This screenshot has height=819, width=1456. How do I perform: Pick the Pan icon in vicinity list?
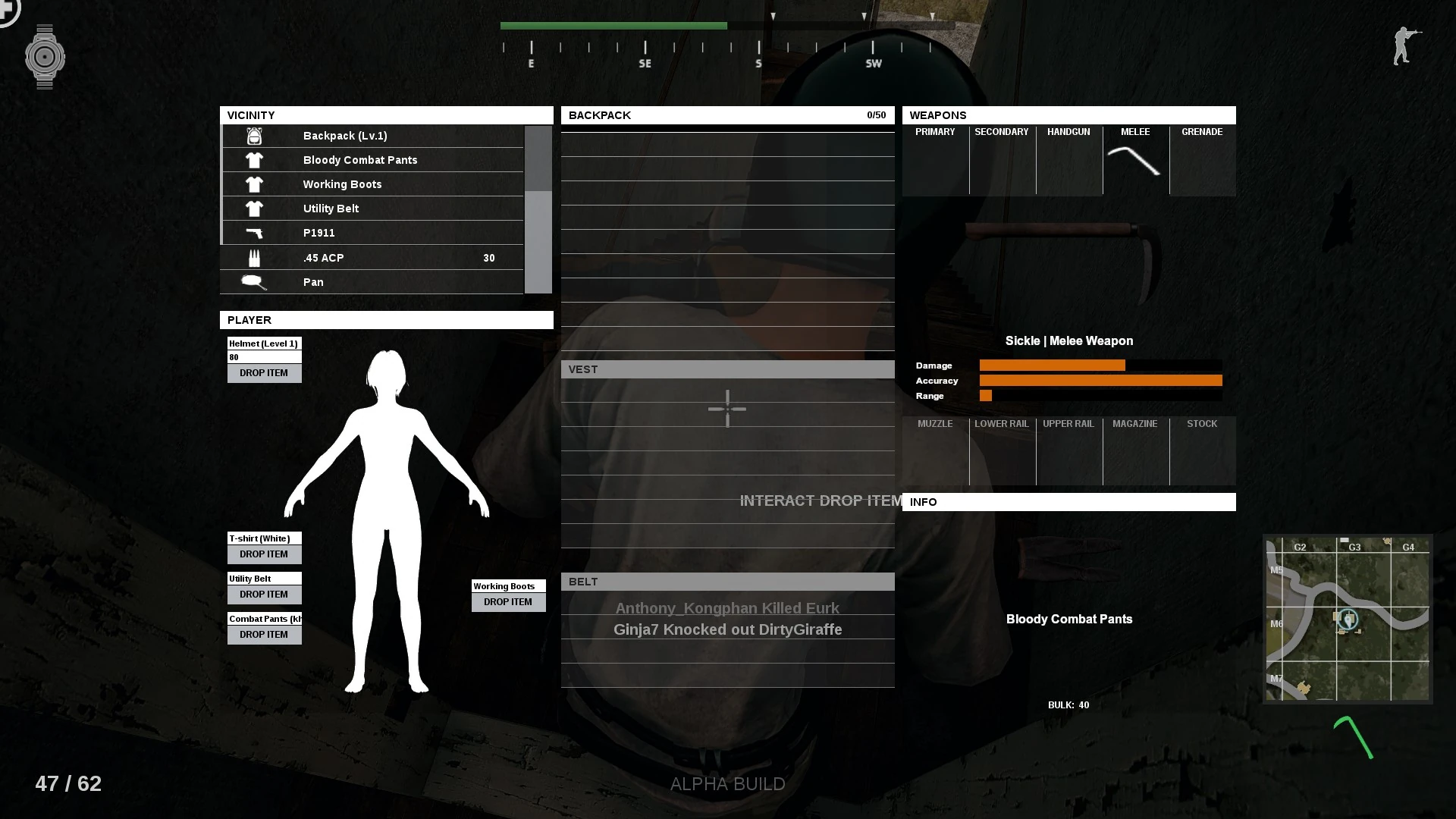coord(254,283)
